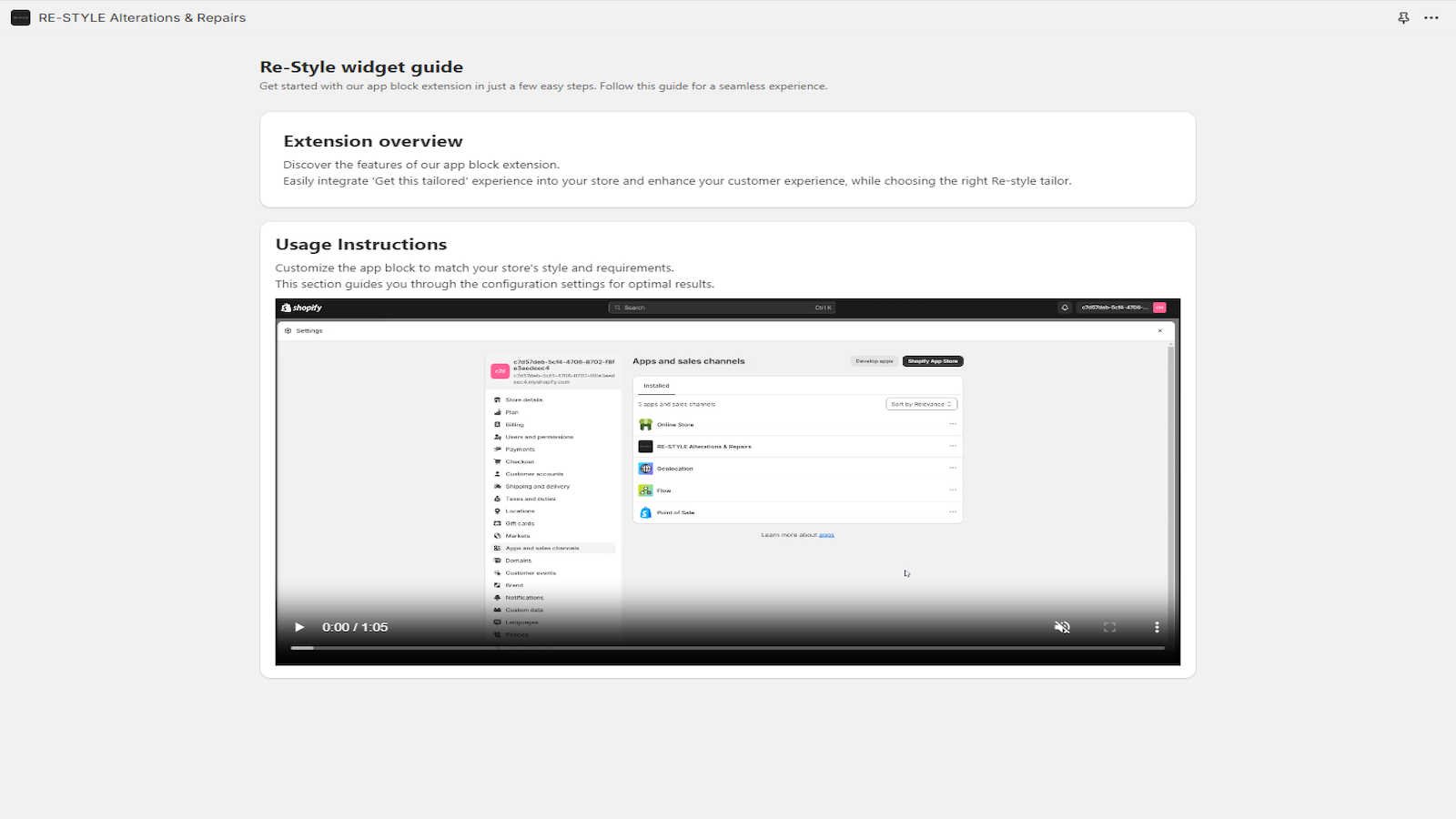This screenshot has height=819, width=1456.
Task: Click the RE-STYLE Alterations & Repairs row icon in the video
Action: pos(645,447)
